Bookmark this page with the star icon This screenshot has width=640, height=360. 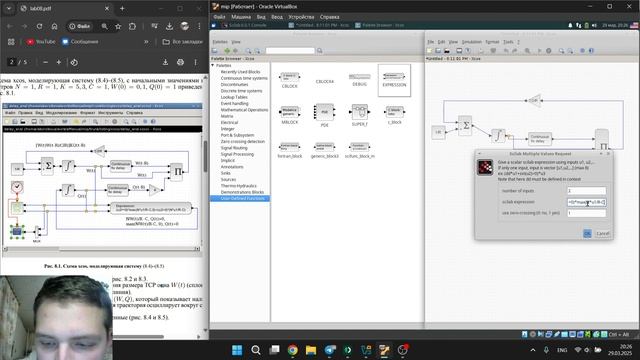pyautogui.click(x=118, y=26)
